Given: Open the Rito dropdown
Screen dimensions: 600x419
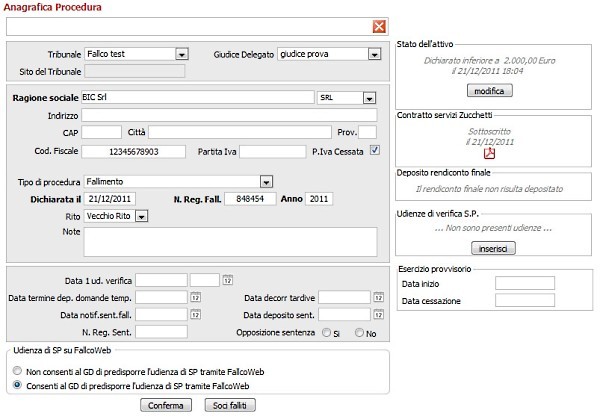Looking at the screenshot, I should coord(141,215).
